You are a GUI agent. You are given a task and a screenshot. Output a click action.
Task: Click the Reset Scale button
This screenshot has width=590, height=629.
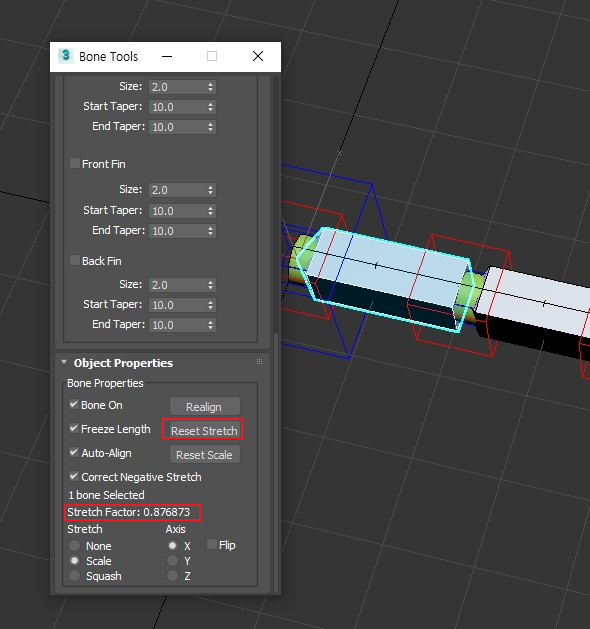205,455
